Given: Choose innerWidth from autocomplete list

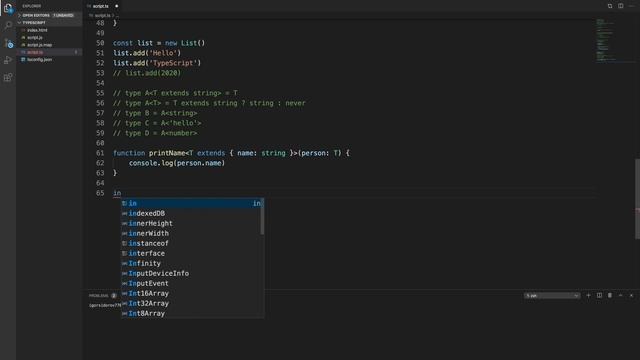Looking at the screenshot, I should click(x=192, y=233).
